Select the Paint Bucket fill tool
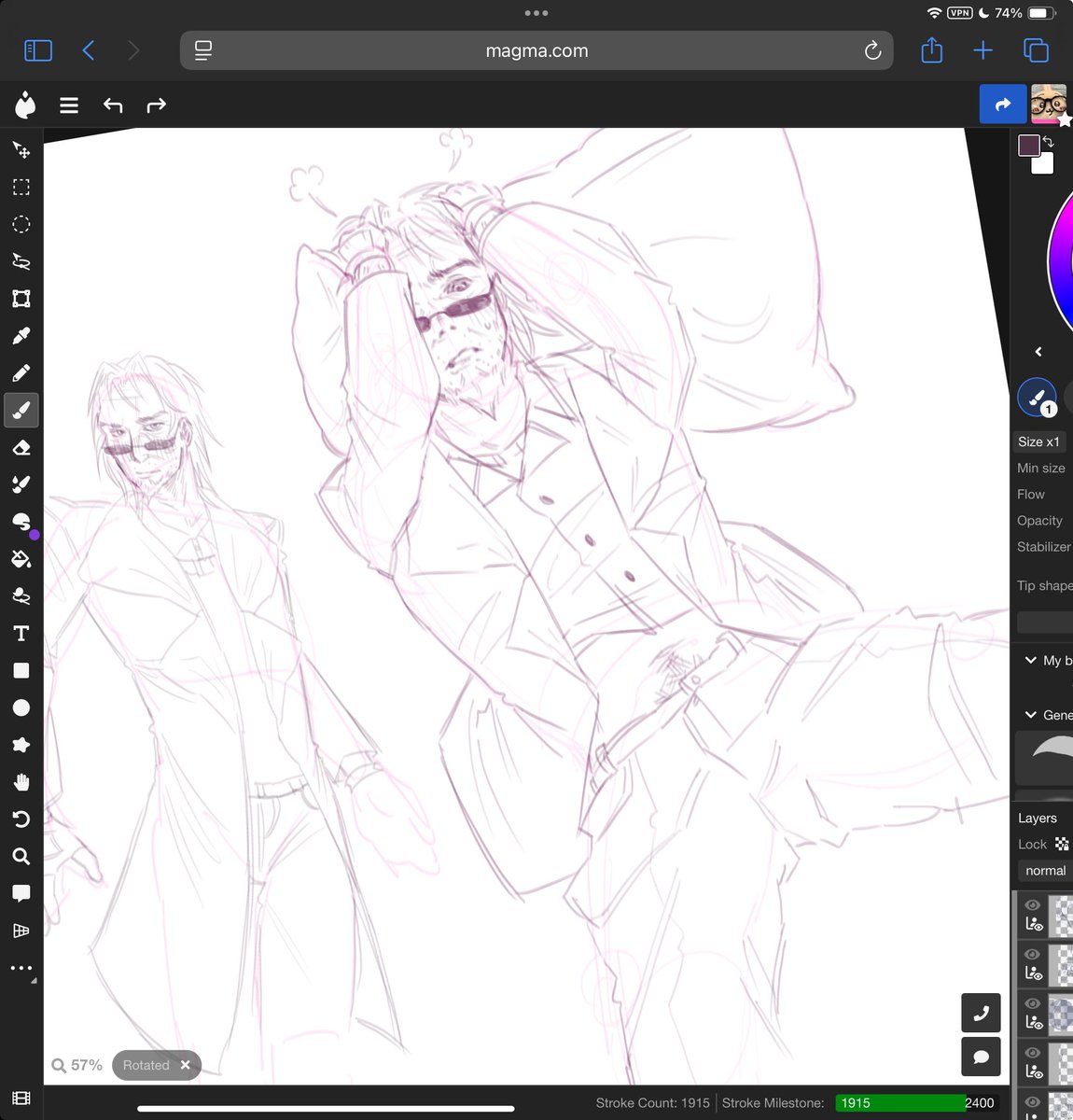Viewport: 1073px width, 1120px height. (21, 558)
